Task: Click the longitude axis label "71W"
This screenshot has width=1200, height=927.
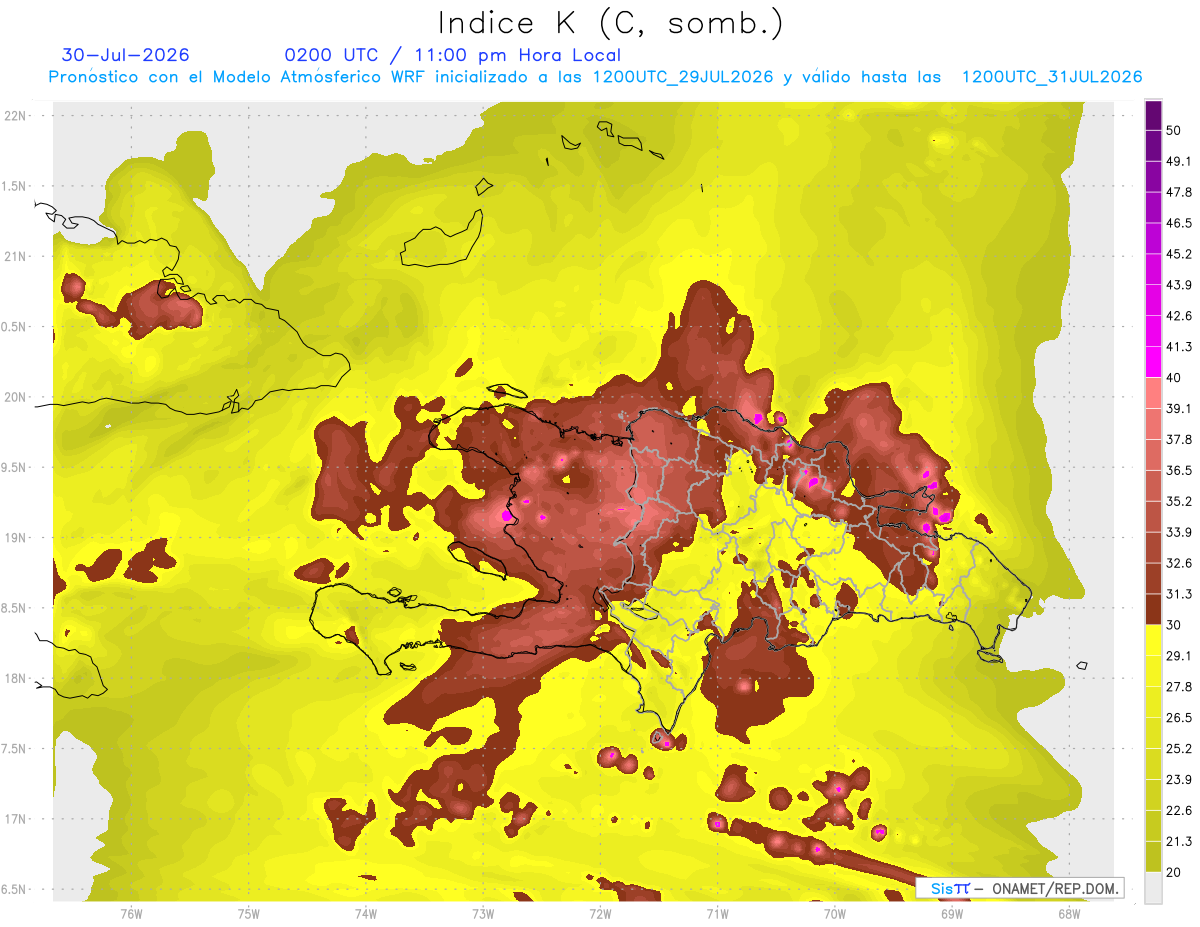Action: 717,913
